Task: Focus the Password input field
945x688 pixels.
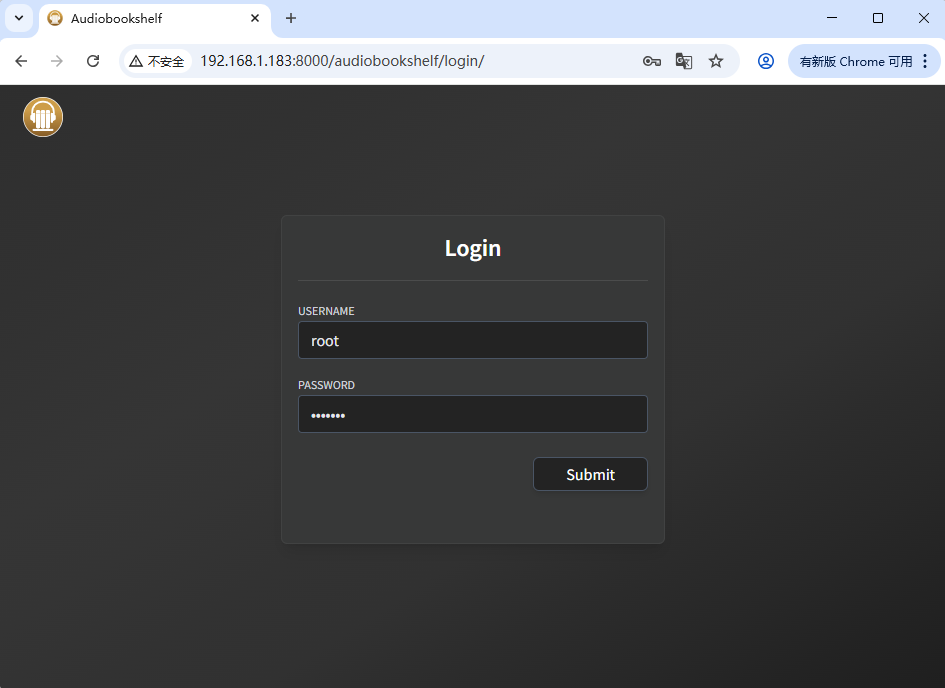Action: [x=472, y=414]
